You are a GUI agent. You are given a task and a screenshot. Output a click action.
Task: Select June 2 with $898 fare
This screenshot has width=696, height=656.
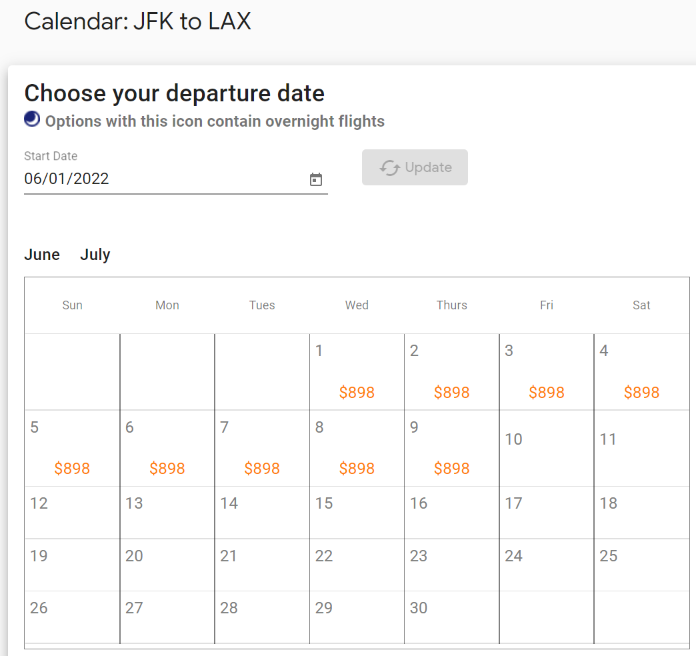tap(452, 372)
